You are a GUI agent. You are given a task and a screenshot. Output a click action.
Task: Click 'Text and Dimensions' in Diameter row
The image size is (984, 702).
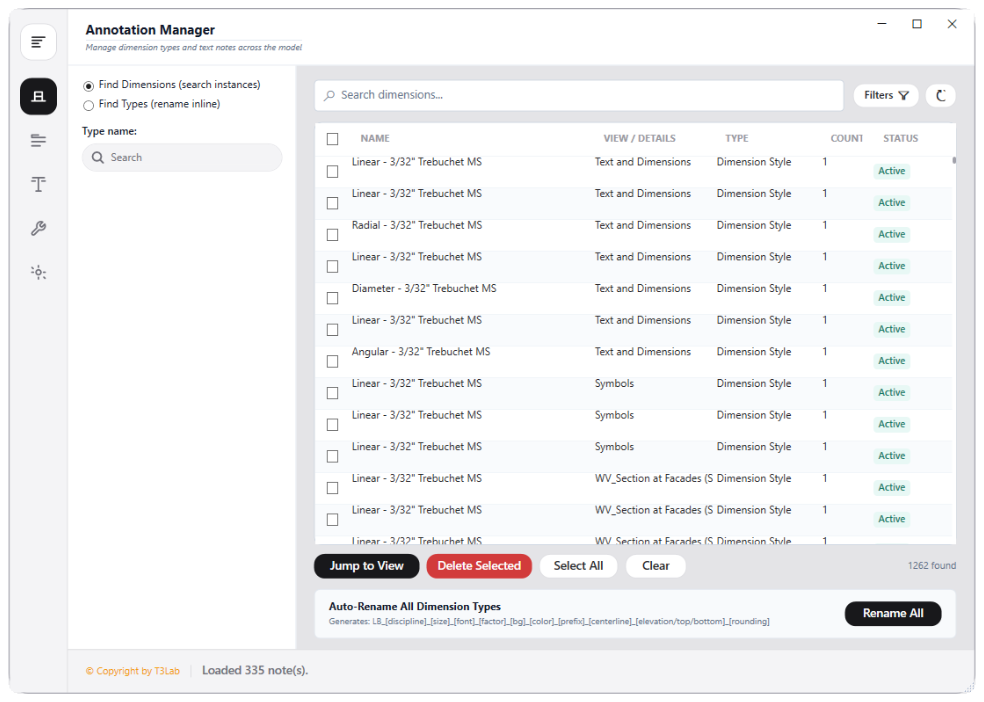point(643,289)
